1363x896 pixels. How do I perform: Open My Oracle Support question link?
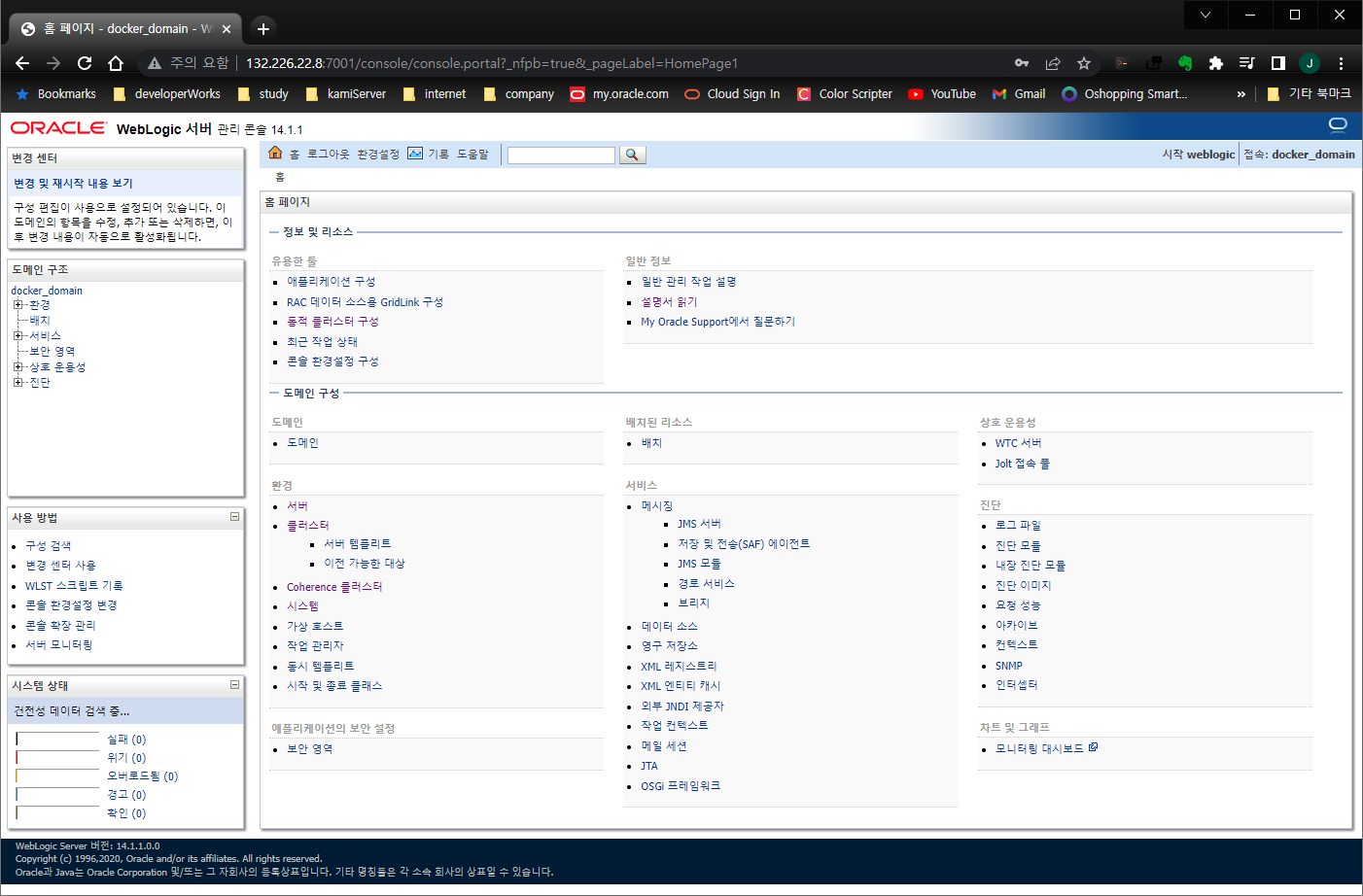point(717,322)
